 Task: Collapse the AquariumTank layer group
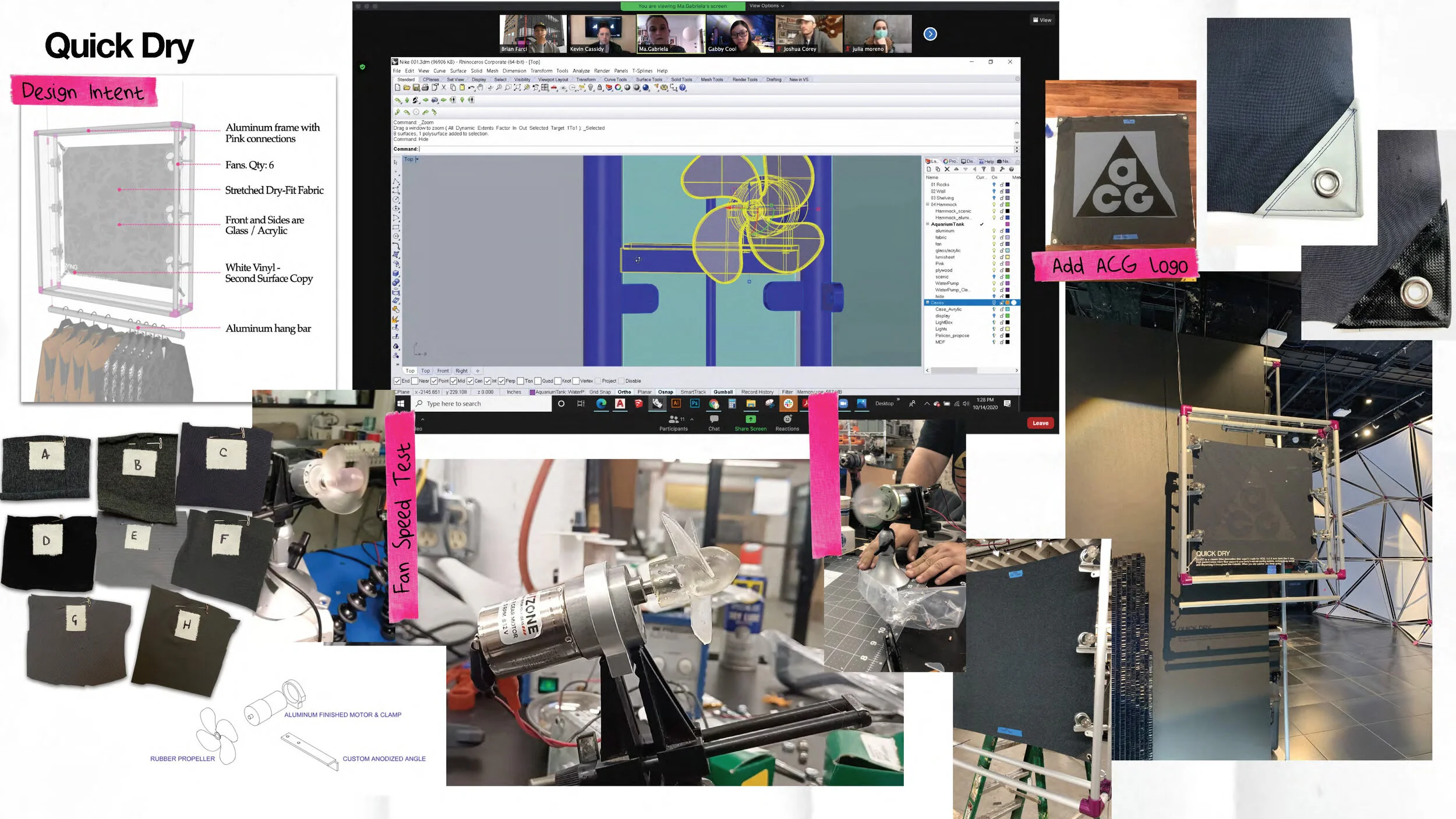(x=928, y=224)
